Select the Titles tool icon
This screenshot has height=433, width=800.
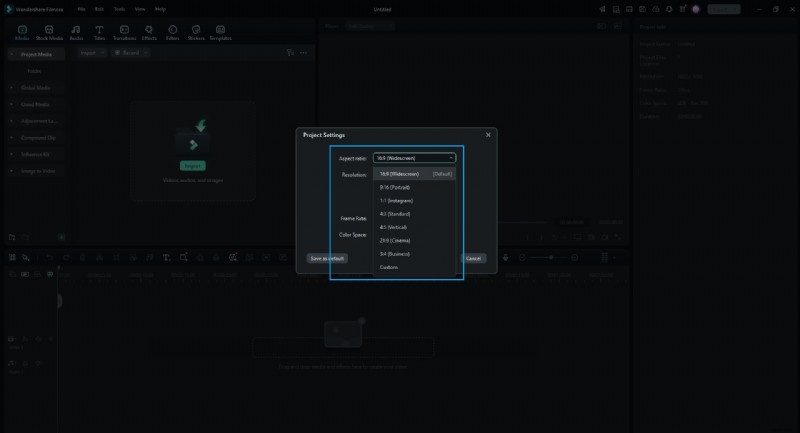100,32
